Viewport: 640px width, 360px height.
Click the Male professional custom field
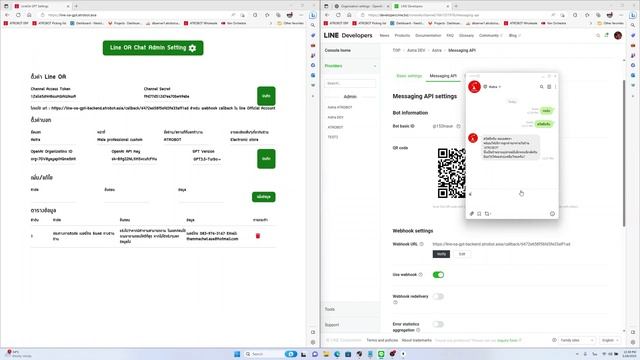120,140
